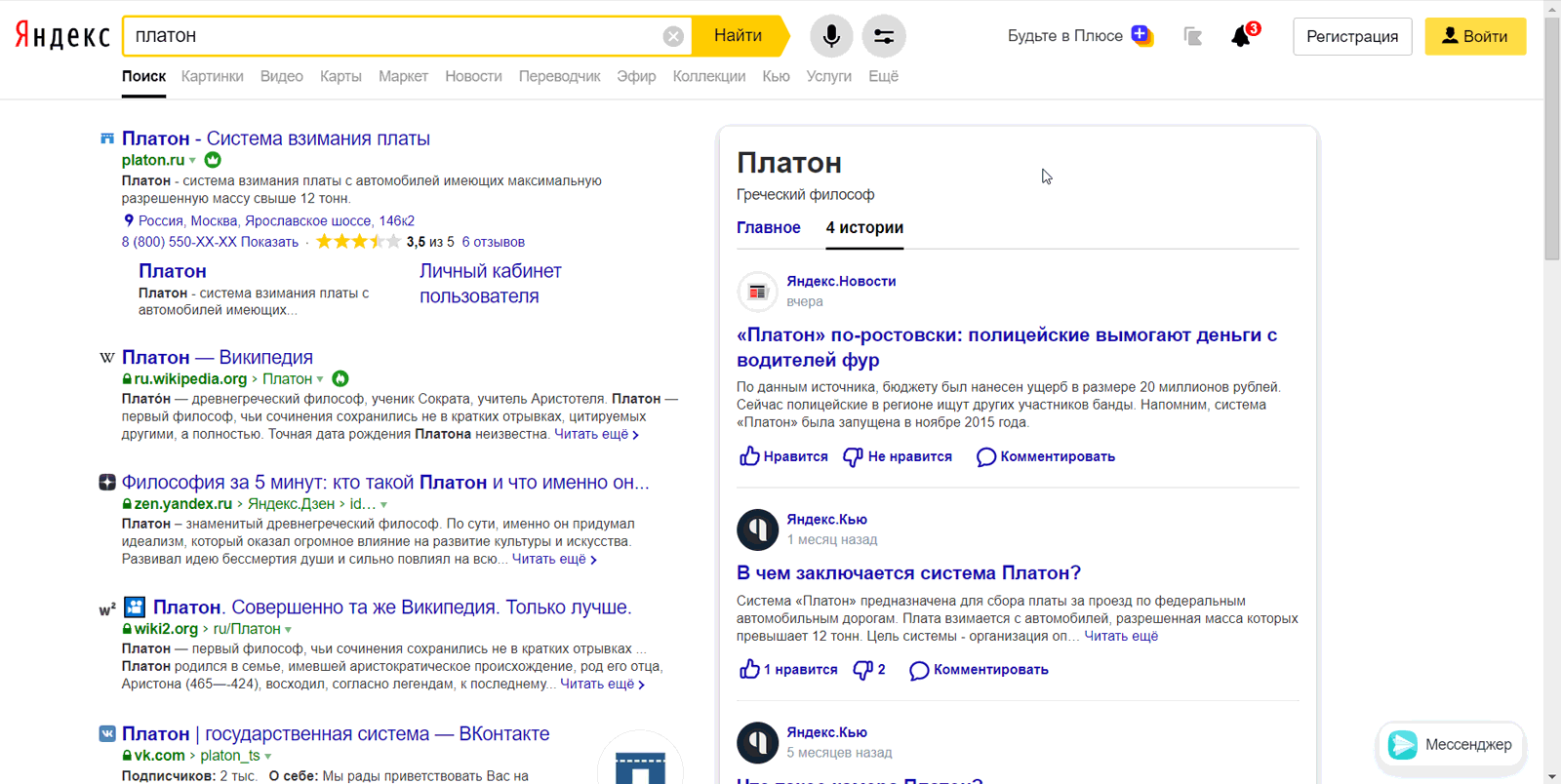This screenshot has width=1561, height=784.
Task: Expand the zen.yandex.ru result dropdown arrow
Action: [383, 505]
